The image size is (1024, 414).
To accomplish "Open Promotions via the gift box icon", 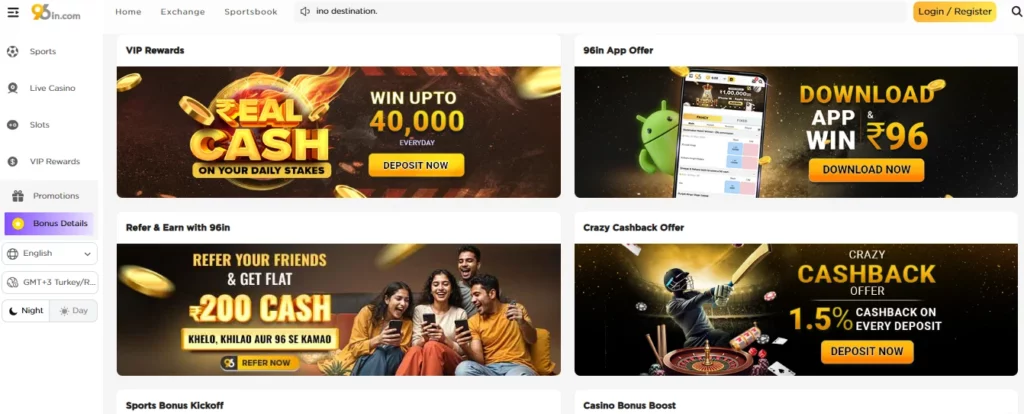I will coord(18,196).
